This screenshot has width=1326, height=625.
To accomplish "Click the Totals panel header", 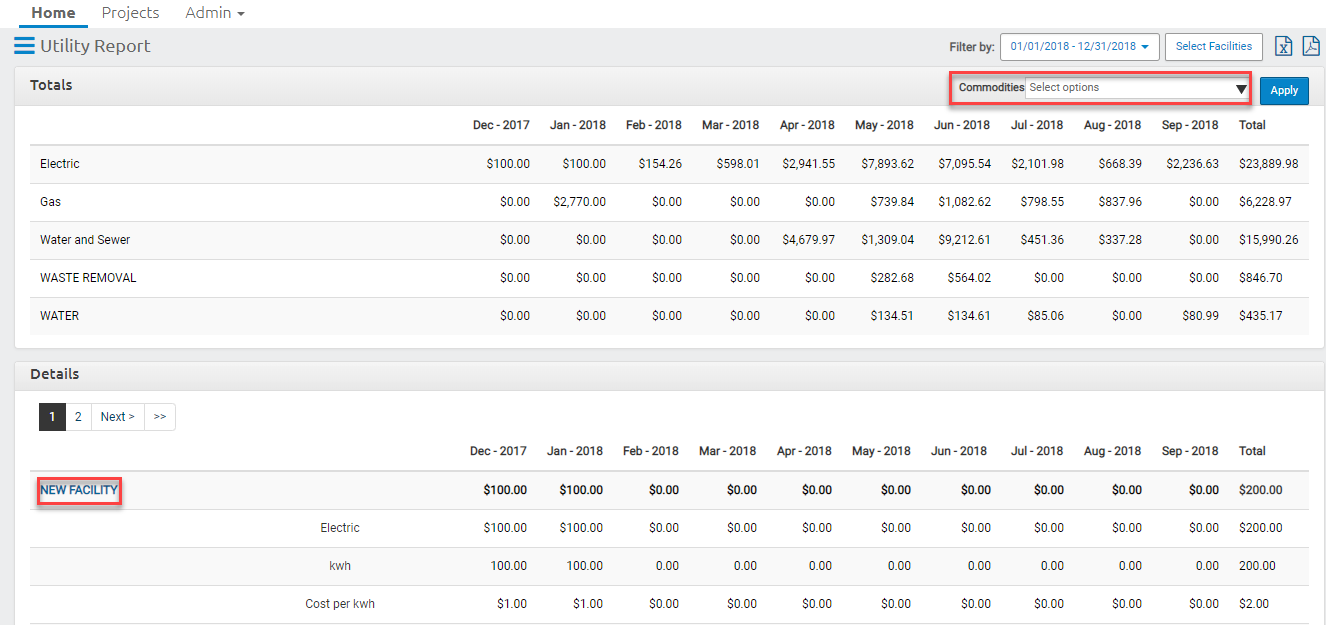I will tap(670, 86).
